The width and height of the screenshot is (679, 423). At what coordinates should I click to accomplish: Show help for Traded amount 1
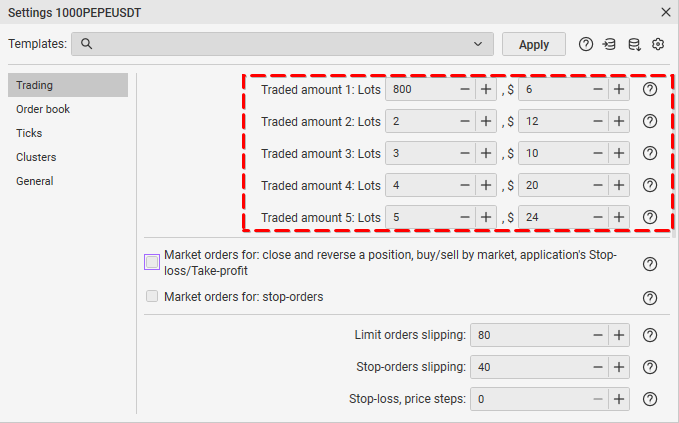650,89
